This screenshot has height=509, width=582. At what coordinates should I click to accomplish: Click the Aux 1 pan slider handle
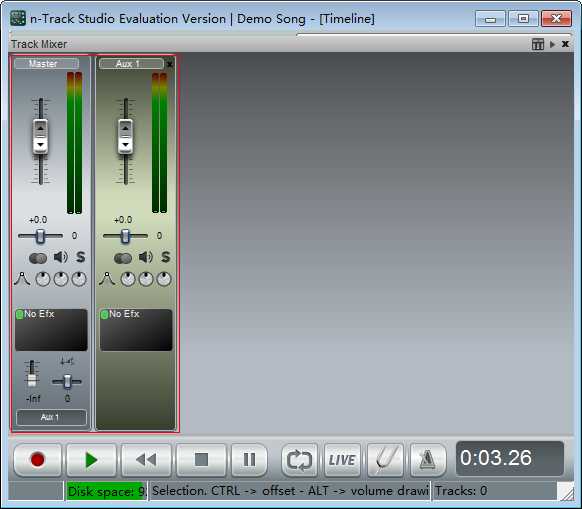click(x=125, y=236)
